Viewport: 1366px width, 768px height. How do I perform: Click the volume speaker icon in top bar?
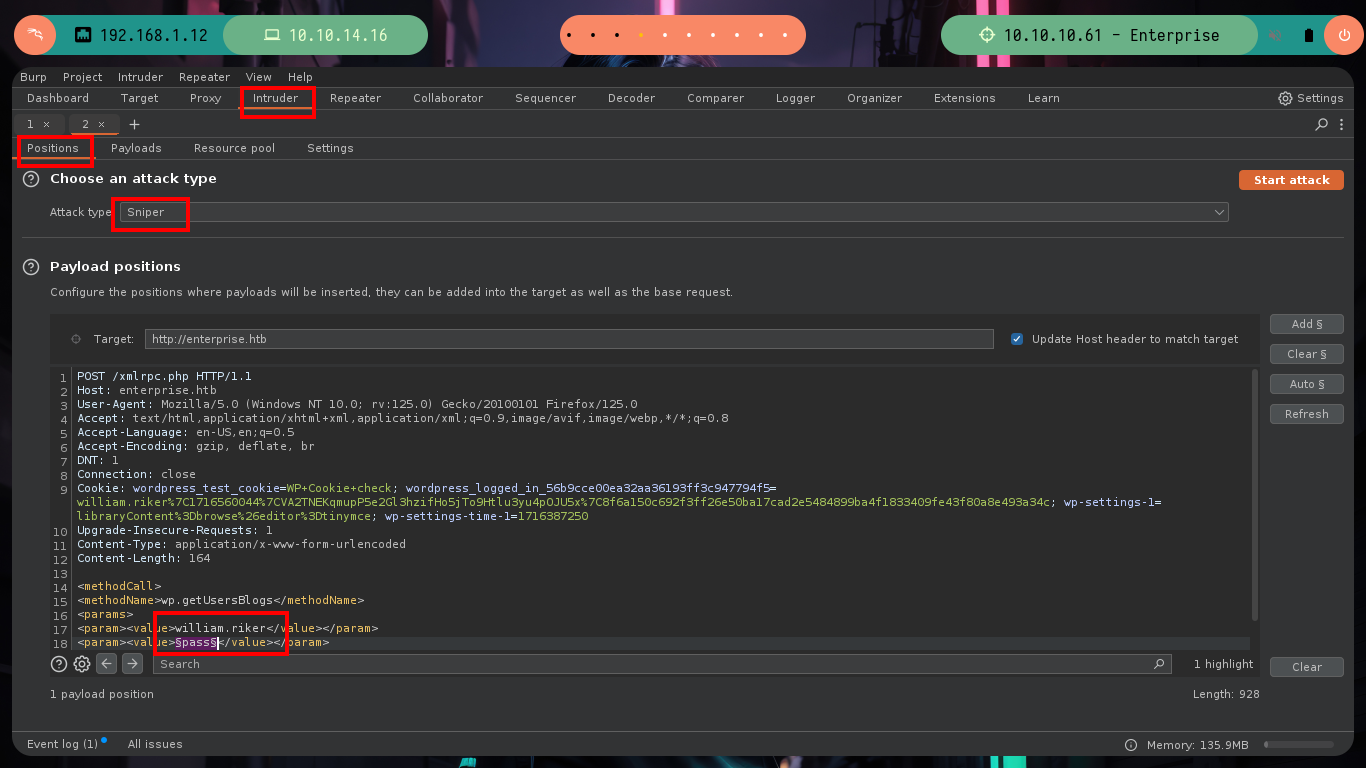coord(1277,36)
